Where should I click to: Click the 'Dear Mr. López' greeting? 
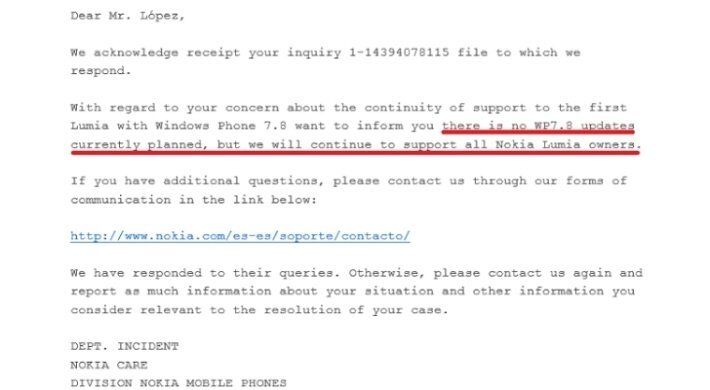128,16
